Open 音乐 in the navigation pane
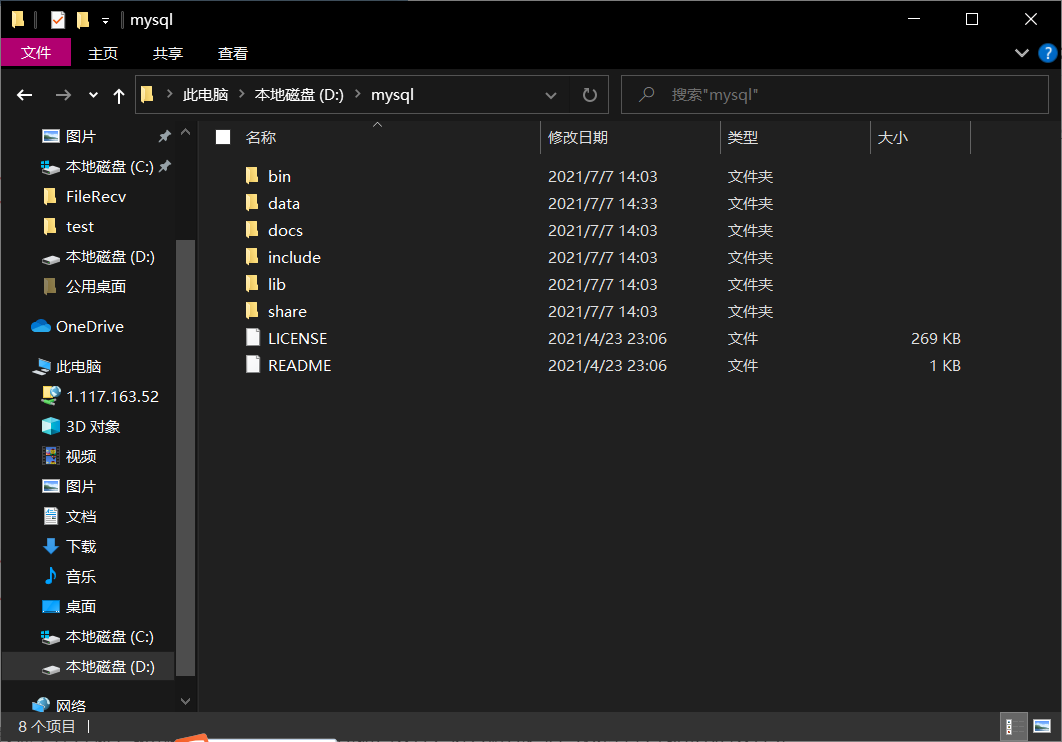This screenshot has width=1062, height=742. [x=69, y=577]
